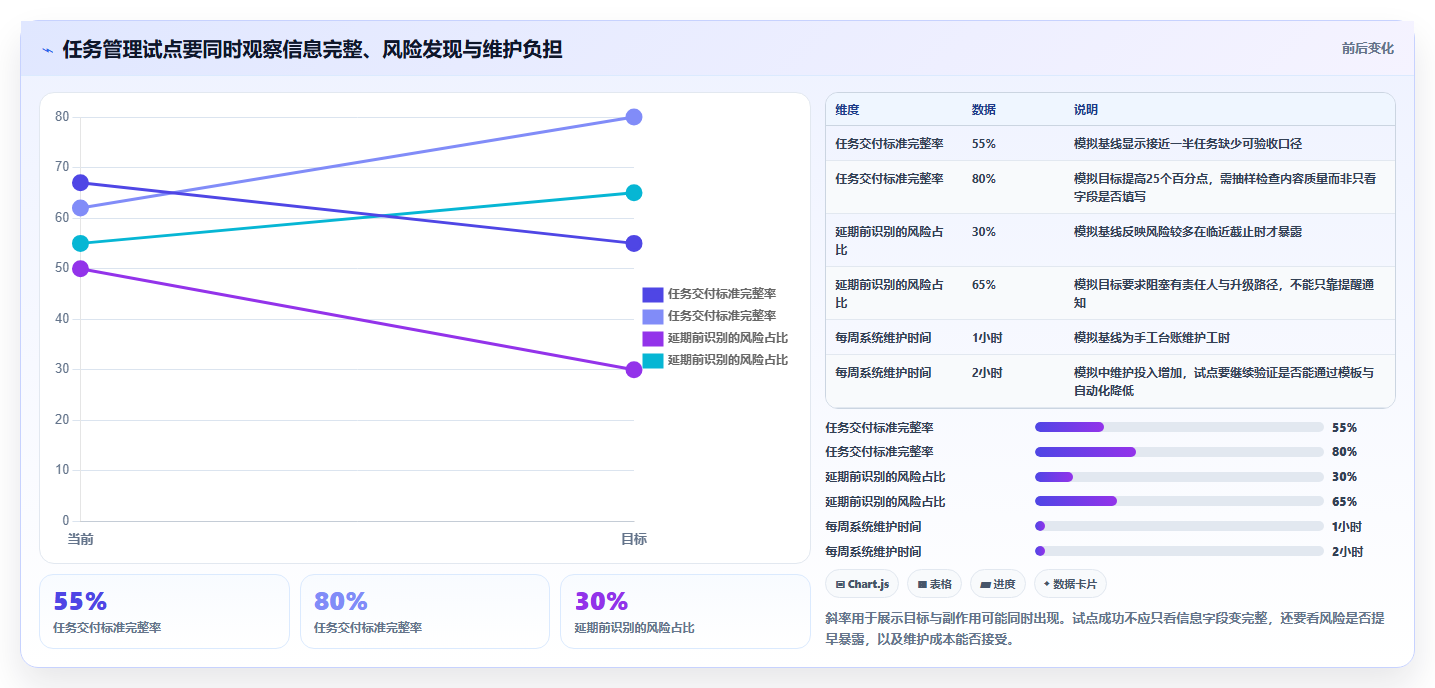The width and height of the screenshot is (1435, 688).
Task: Click the 65% cell in the table's 数据 column
Action: (x=983, y=285)
